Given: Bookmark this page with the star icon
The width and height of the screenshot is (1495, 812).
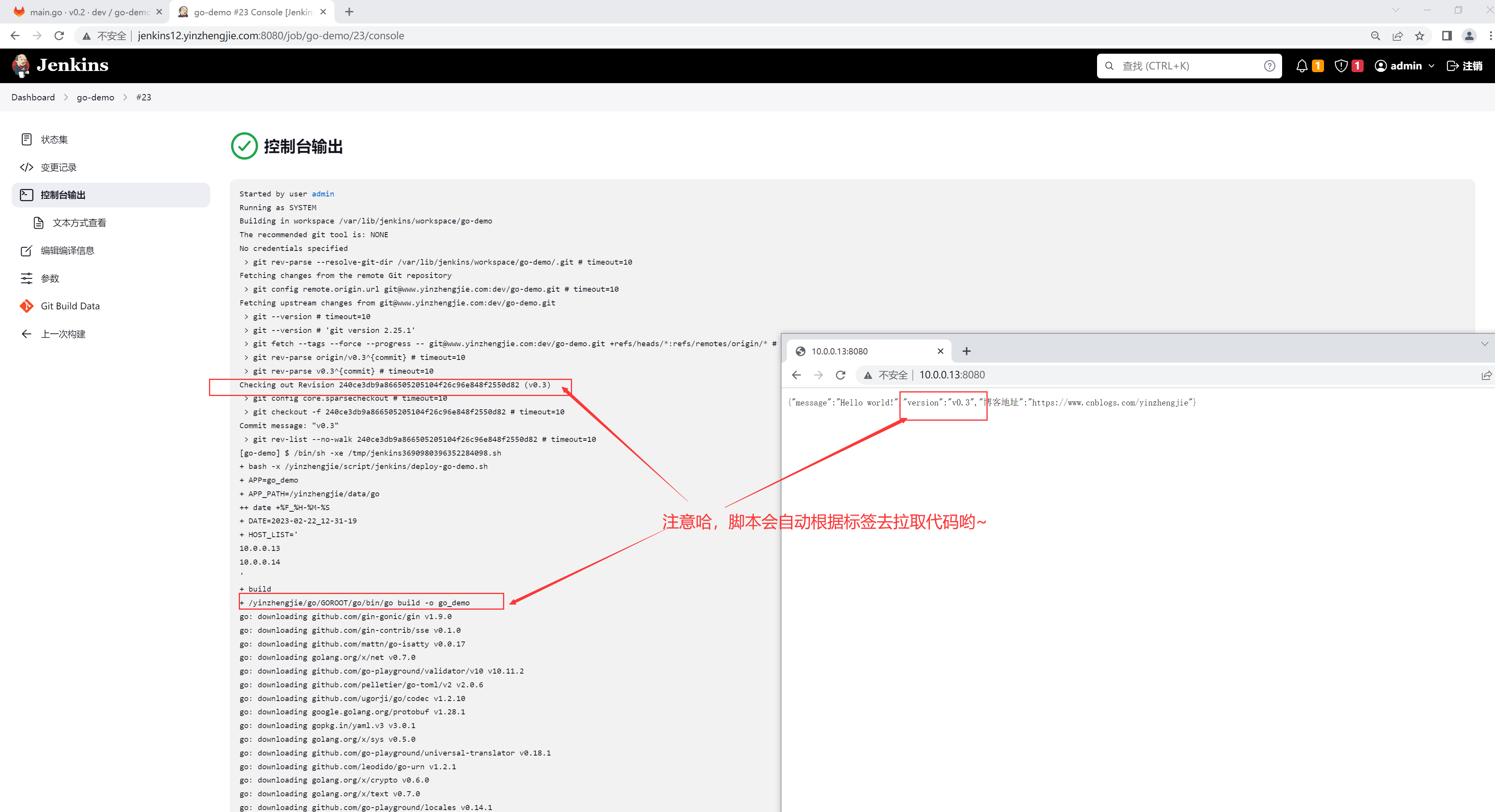Looking at the screenshot, I should point(1420,36).
